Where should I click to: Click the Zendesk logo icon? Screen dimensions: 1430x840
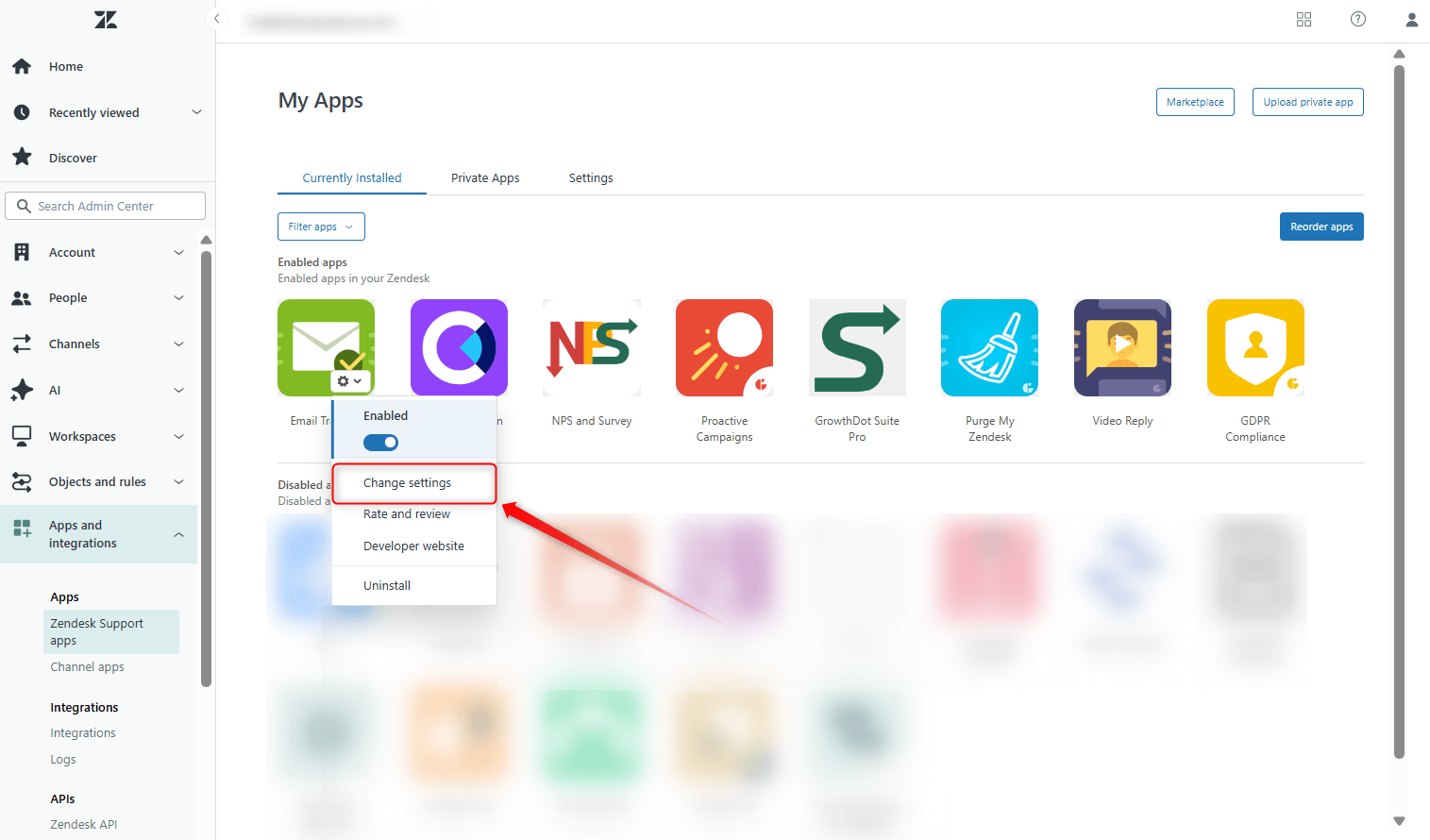[106, 20]
